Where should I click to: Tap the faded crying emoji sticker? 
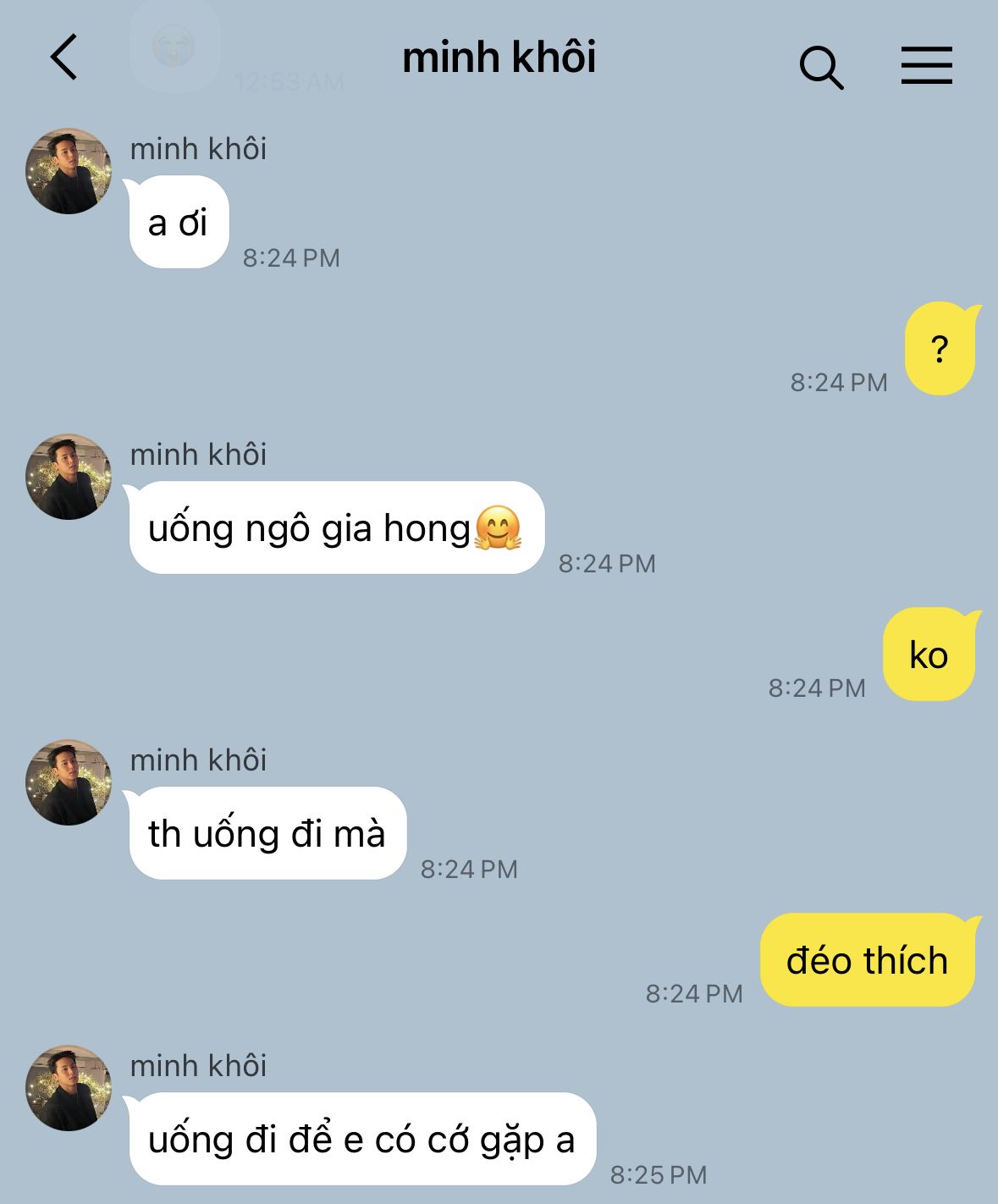pyautogui.click(x=174, y=46)
